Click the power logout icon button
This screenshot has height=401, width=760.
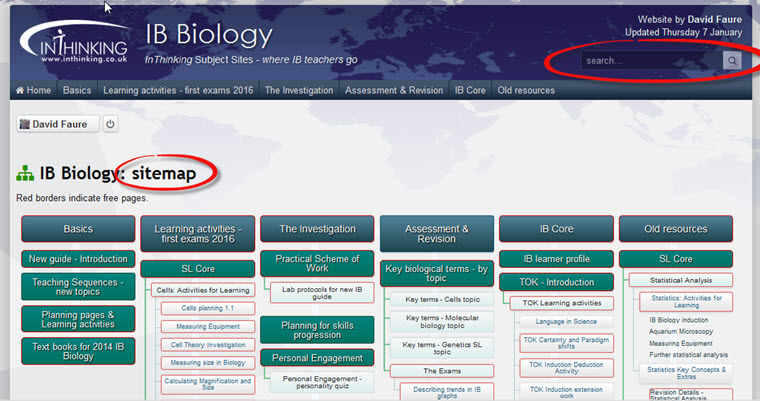(111, 124)
